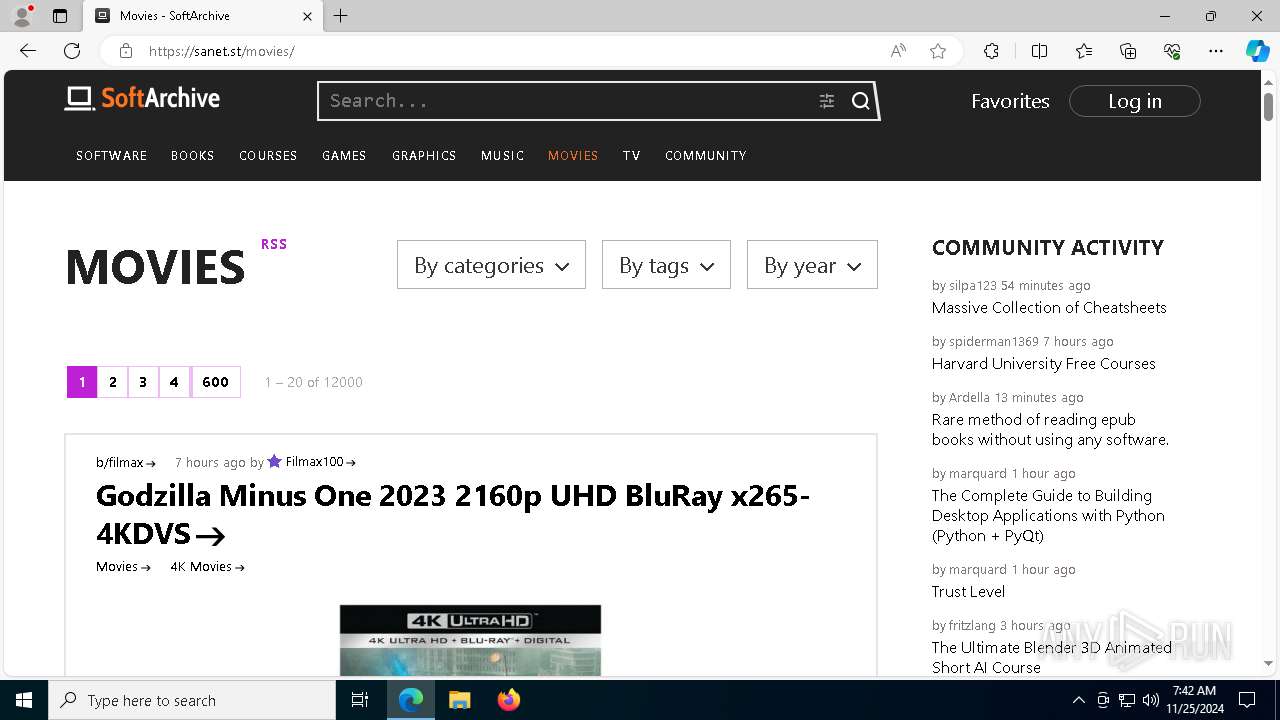The width and height of the screenshot is (1280, 720).
Task: Enable Read aloud icon
Action: (898, 51)
